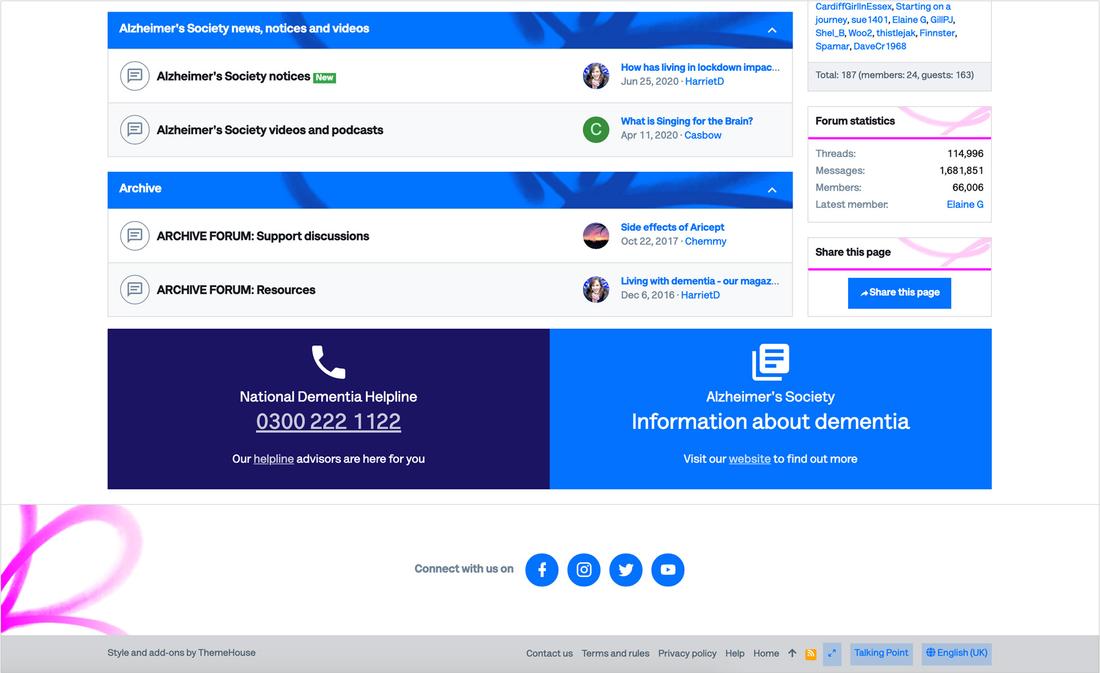This screenshot has height=673, width=1100.
Task: Go to Terms and rules page
Action: [x=615, y=654]
